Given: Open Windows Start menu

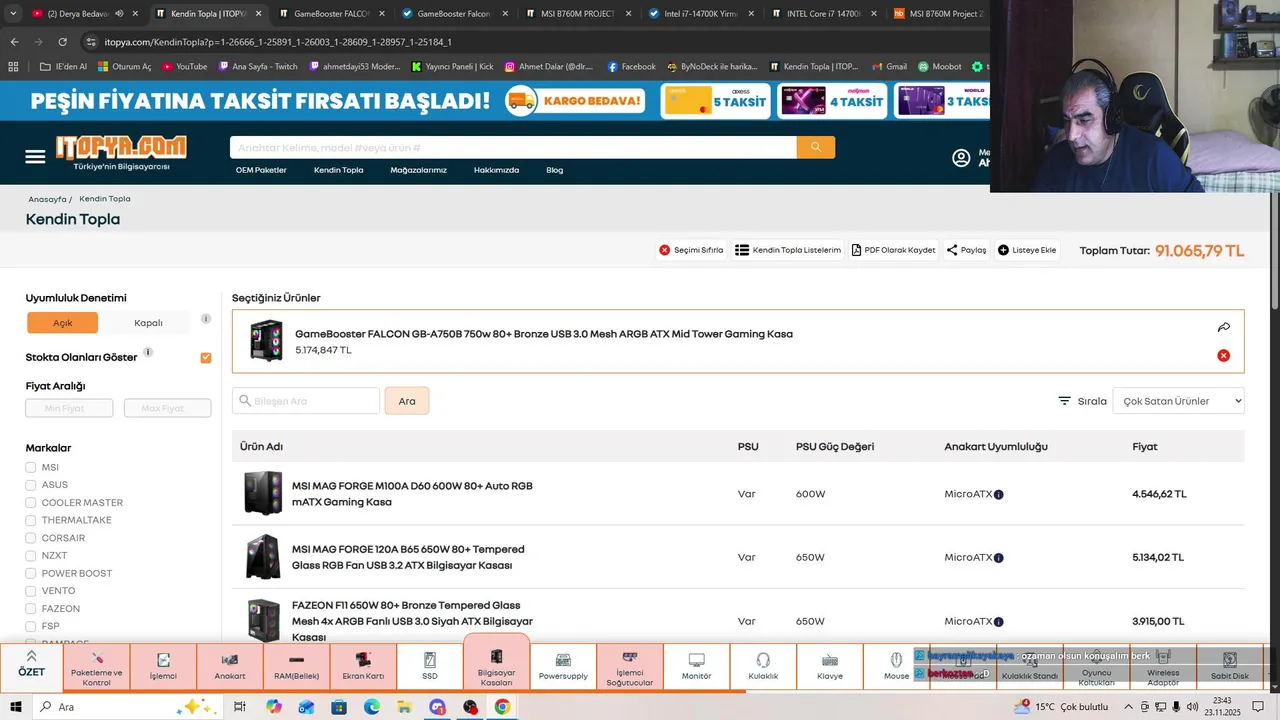Looking at the screenshot, I should pyautogui.click(x=16, y=707).
